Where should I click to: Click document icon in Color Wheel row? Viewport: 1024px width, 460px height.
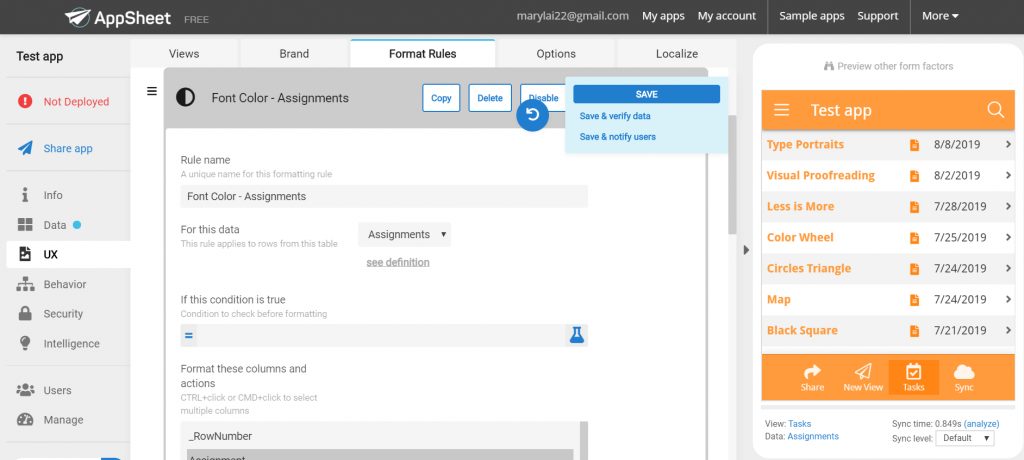coord(914,238)
